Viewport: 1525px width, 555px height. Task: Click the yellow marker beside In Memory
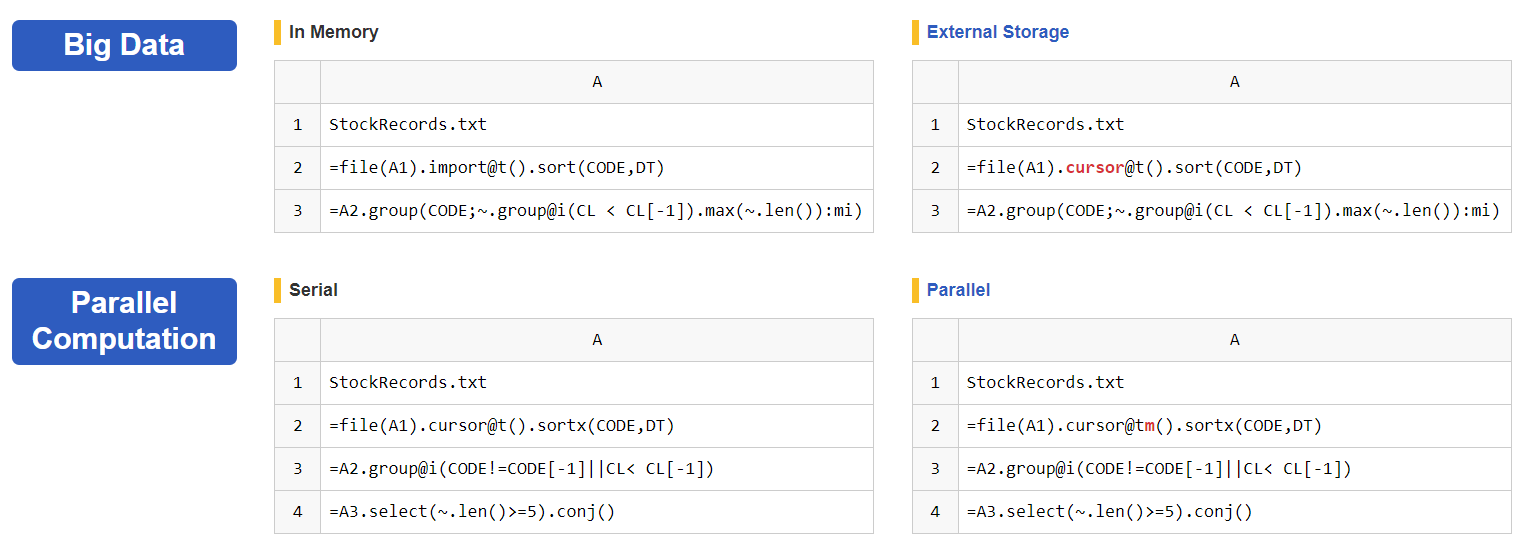click(278, 32)
